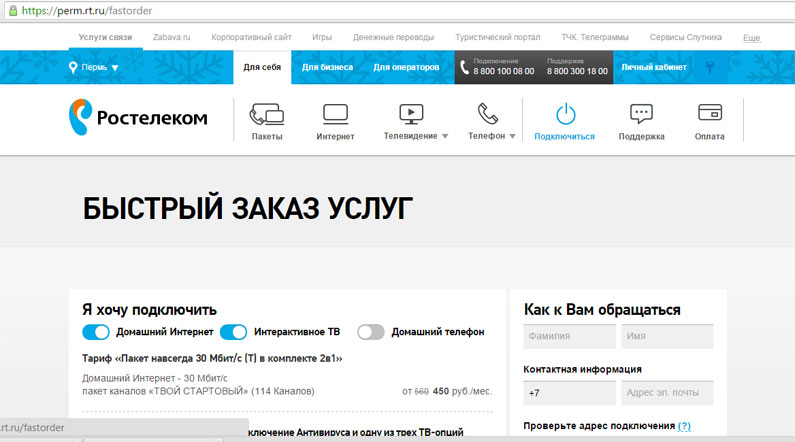Viewport: 795px width, 442px height.
Task: Open the Пермь city selector dropdown
Action: point(94,68)
